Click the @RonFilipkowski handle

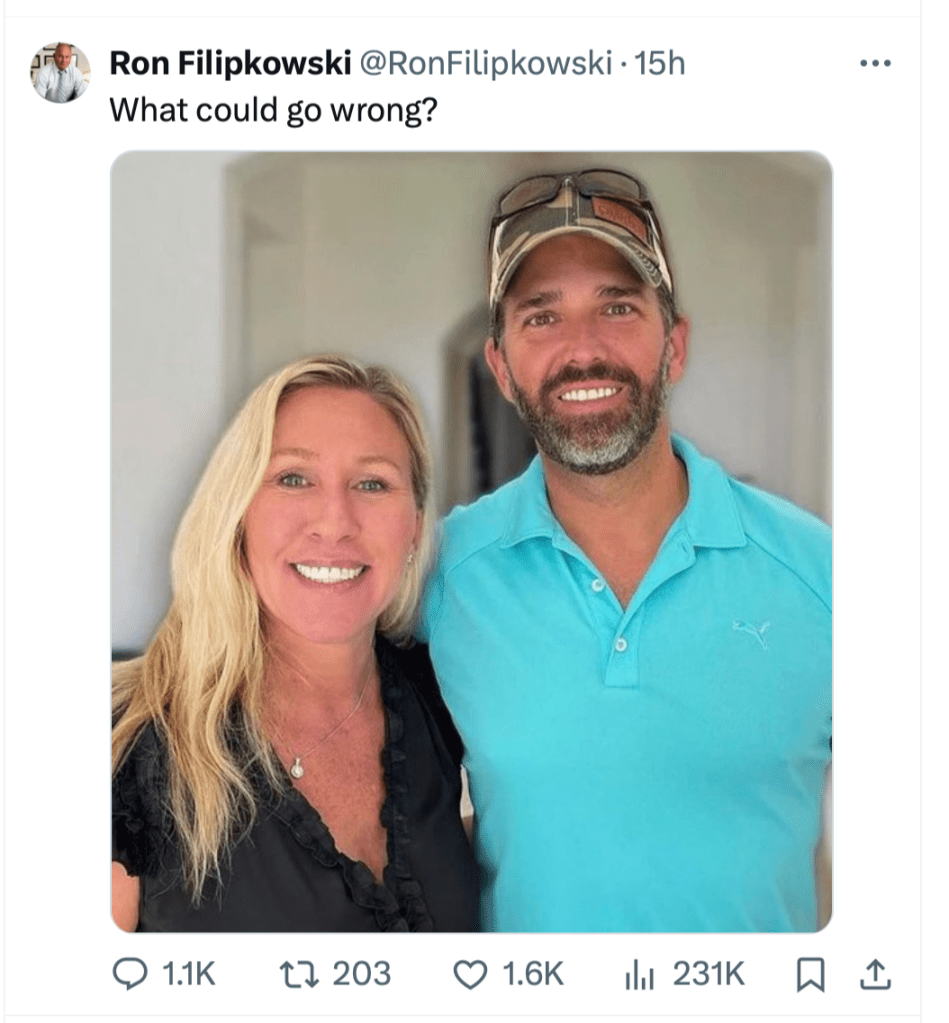pyautogui.click(x=484, y=63)
